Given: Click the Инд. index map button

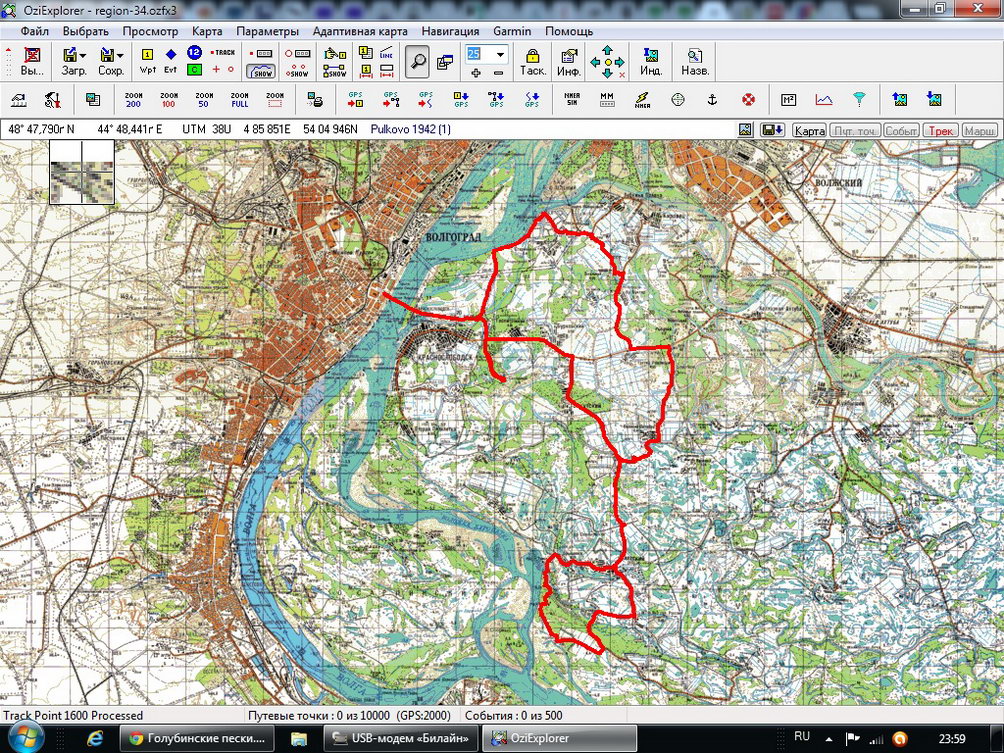Looking at the screenshot, I should pyautogui.click(x=651, y=62).
